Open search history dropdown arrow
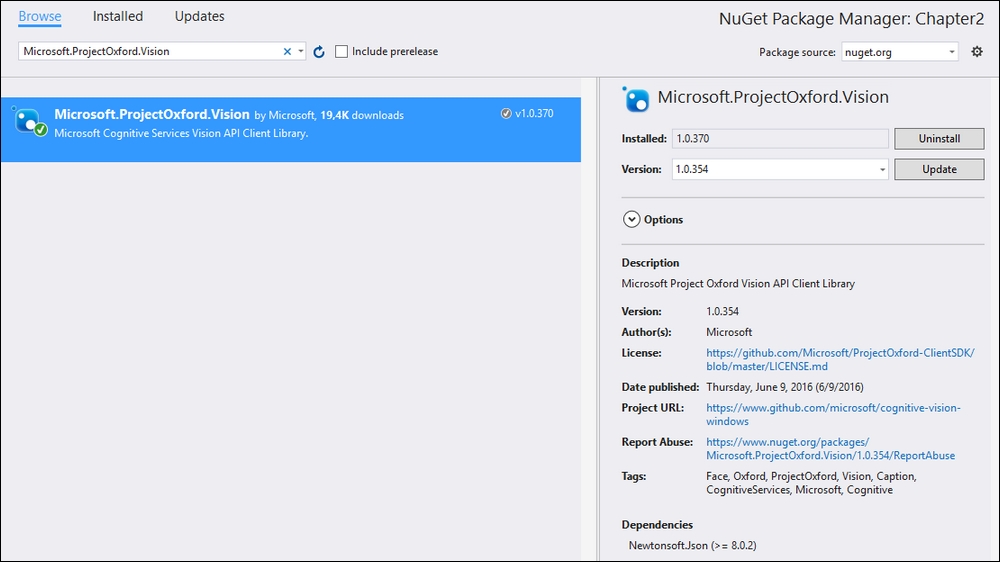 tap(301, 52)
